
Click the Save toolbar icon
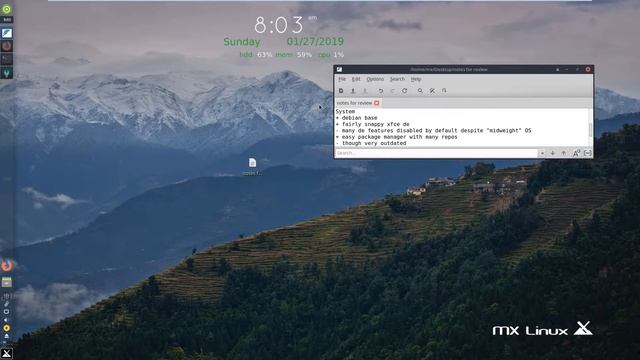click(365, 91)
